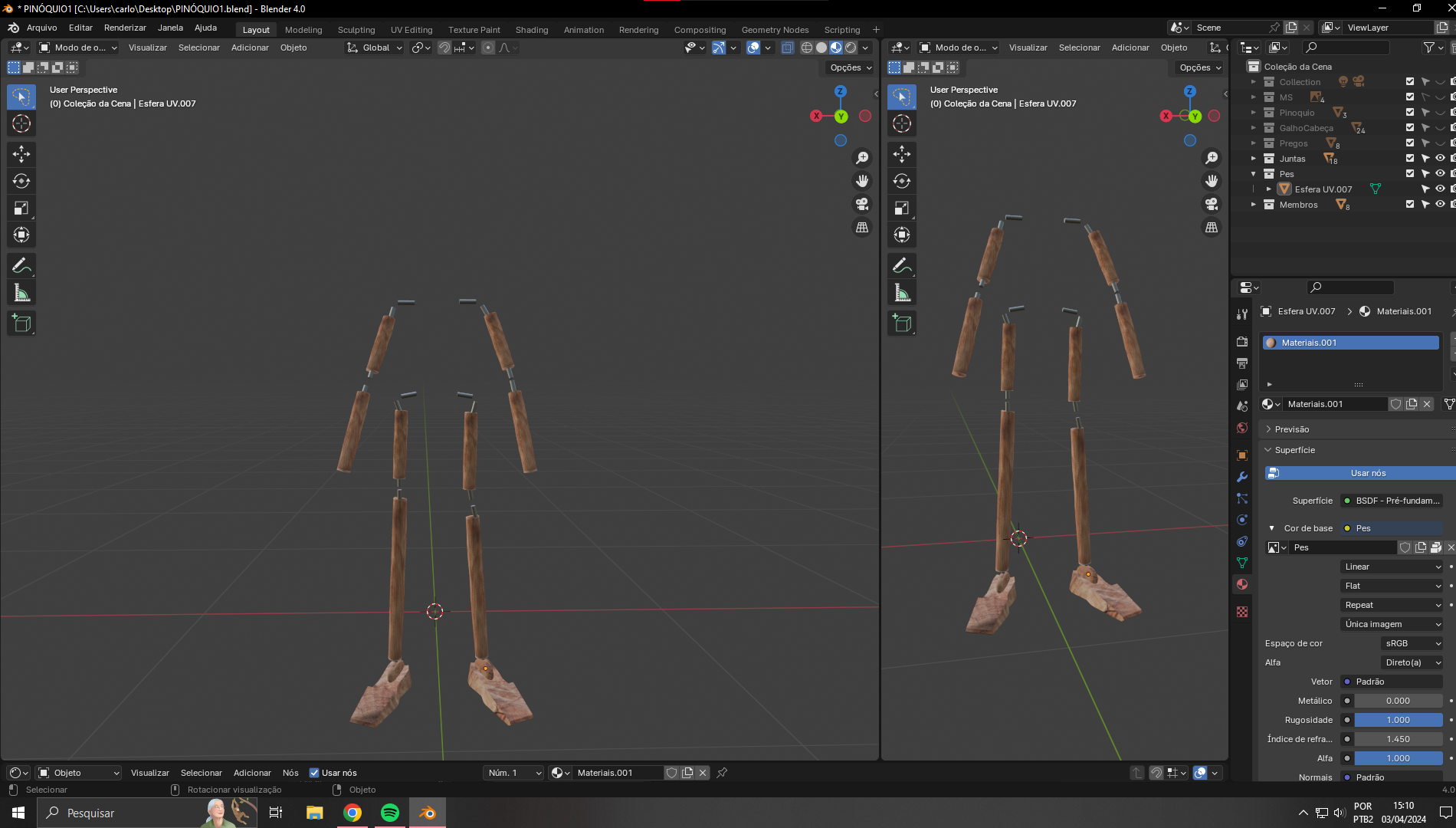Select wireframe viewport shading in left viewport
Viewport: 1456px width, 828px height.
807,48
